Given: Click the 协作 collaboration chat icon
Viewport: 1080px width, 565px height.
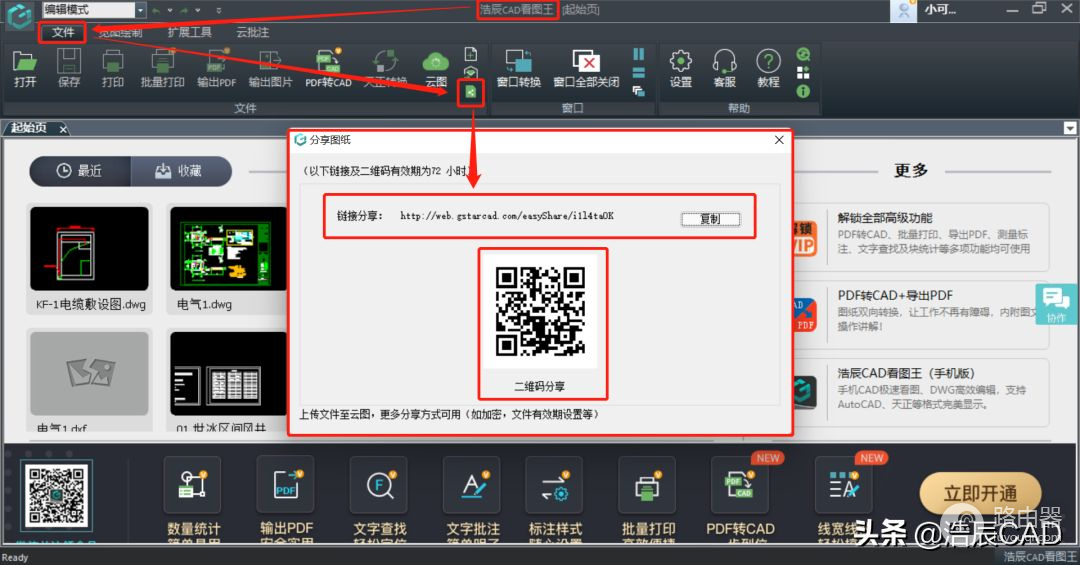Looking at the screenshot, I should click(x=1056, y=304).
